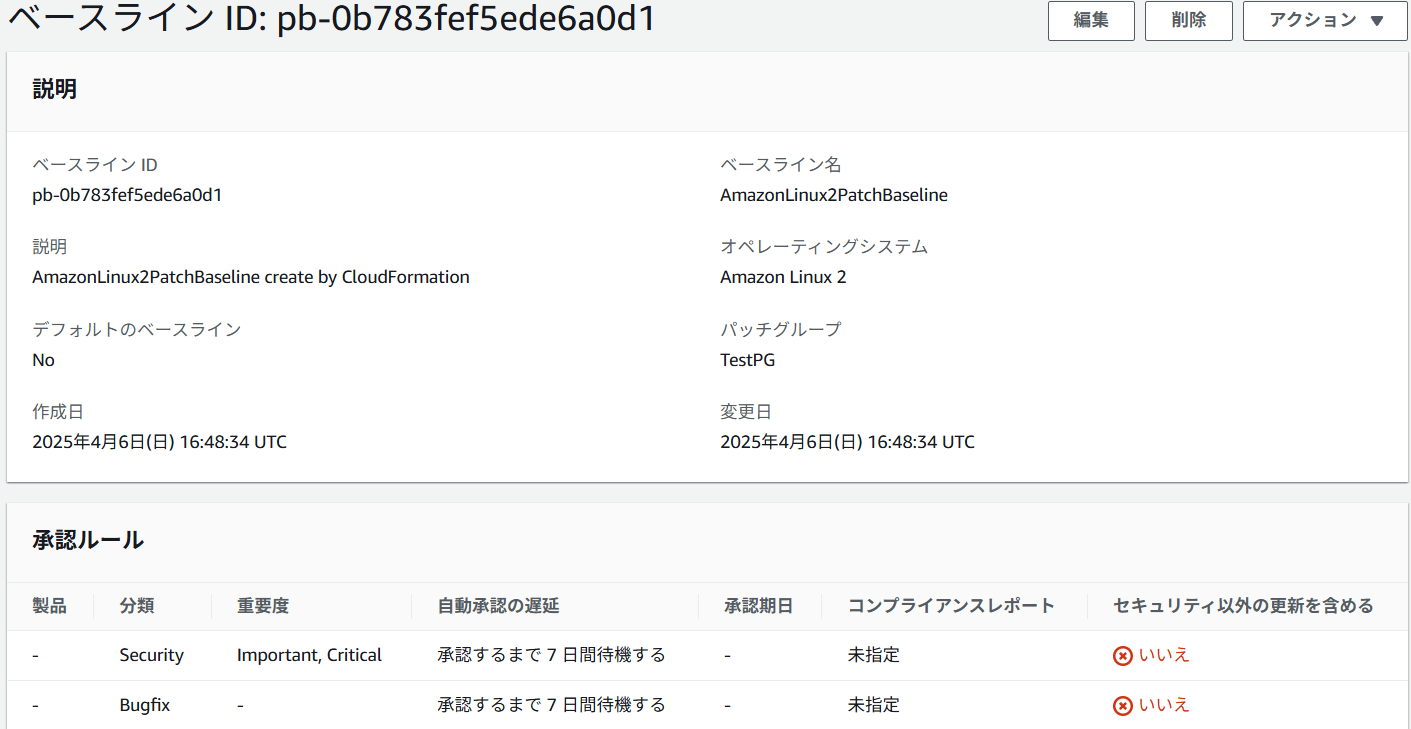Click the セキュリティ以外の更新を含める column header

click(x=1243, y=605)
